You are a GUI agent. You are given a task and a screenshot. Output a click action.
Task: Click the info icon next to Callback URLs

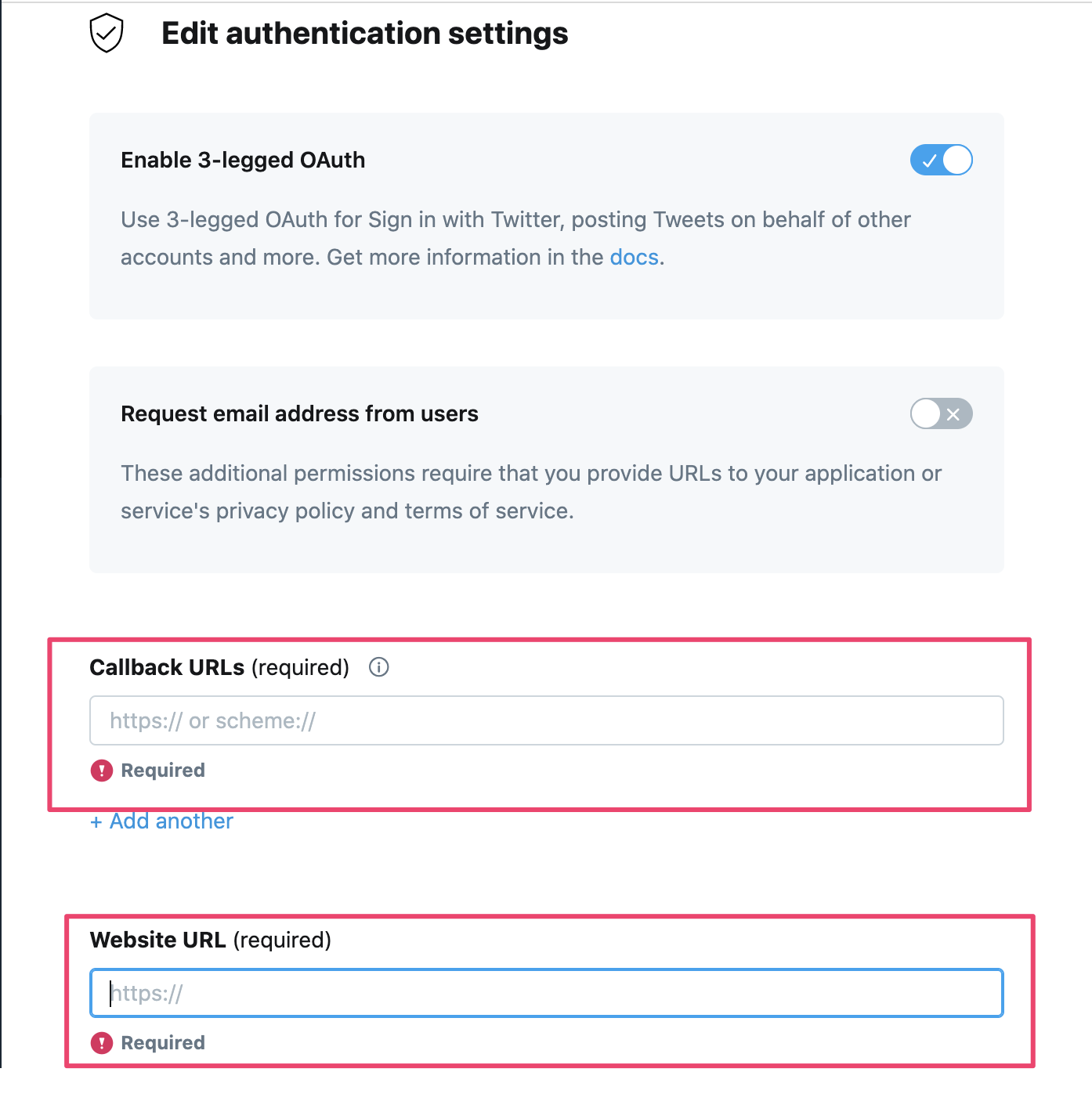(x=379, y=667)
